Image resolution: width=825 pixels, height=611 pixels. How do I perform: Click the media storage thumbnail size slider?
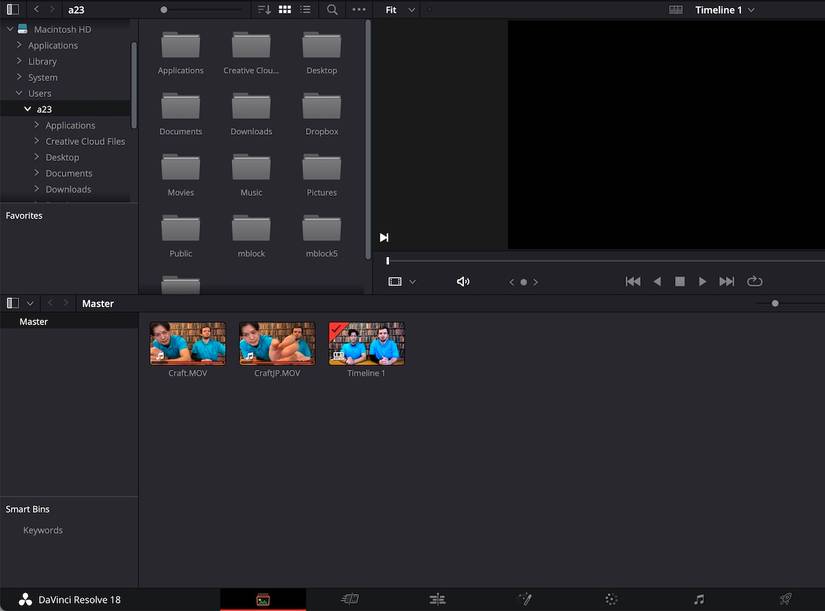pyautogui.click(x=164, y=9)
